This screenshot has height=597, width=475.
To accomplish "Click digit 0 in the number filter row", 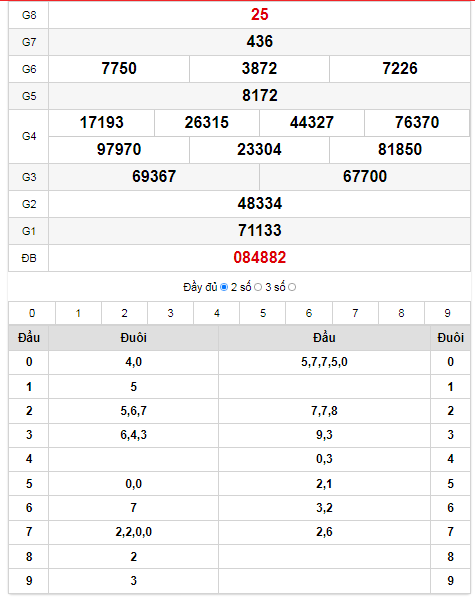I will (32, 313).
